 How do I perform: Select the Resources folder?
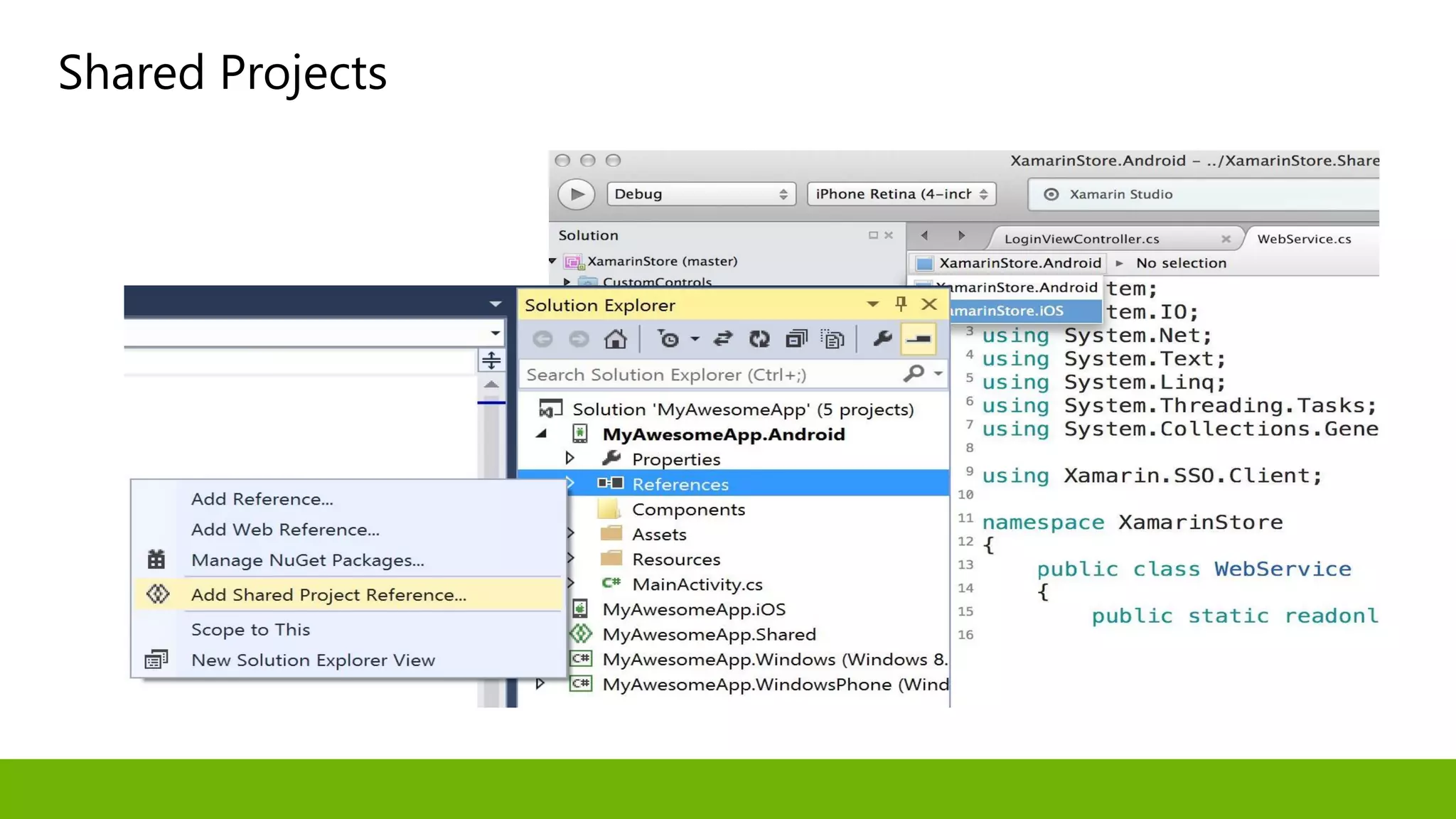click(676, 560)
